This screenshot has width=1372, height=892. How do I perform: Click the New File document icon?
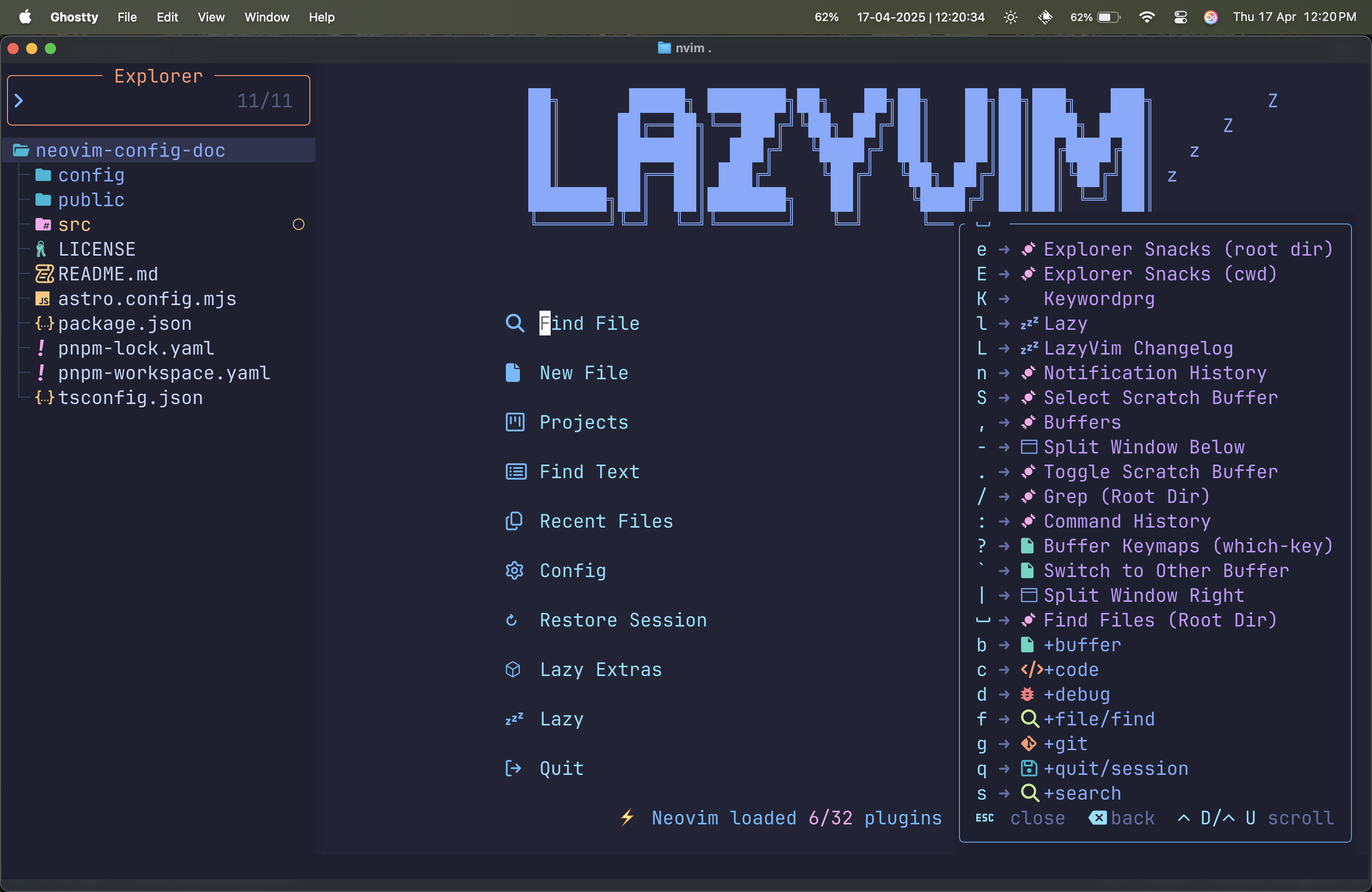coord(513,373)
